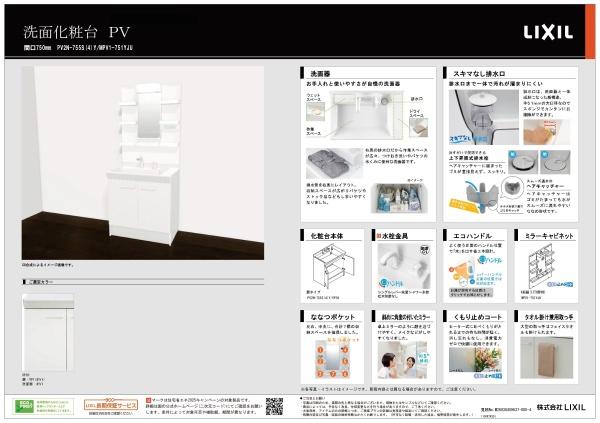The height and width of the screenshot is (423, 600).
Task: Click the ななつポケット heading
Action: pos(333,317)
